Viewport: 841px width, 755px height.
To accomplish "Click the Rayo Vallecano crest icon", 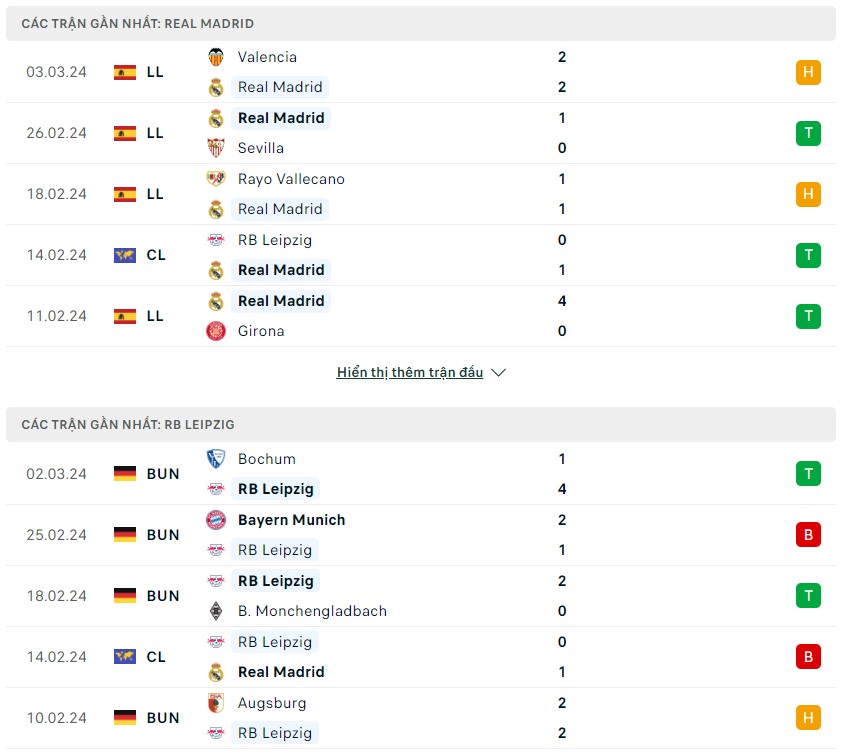I will click(x=216, y=179).
